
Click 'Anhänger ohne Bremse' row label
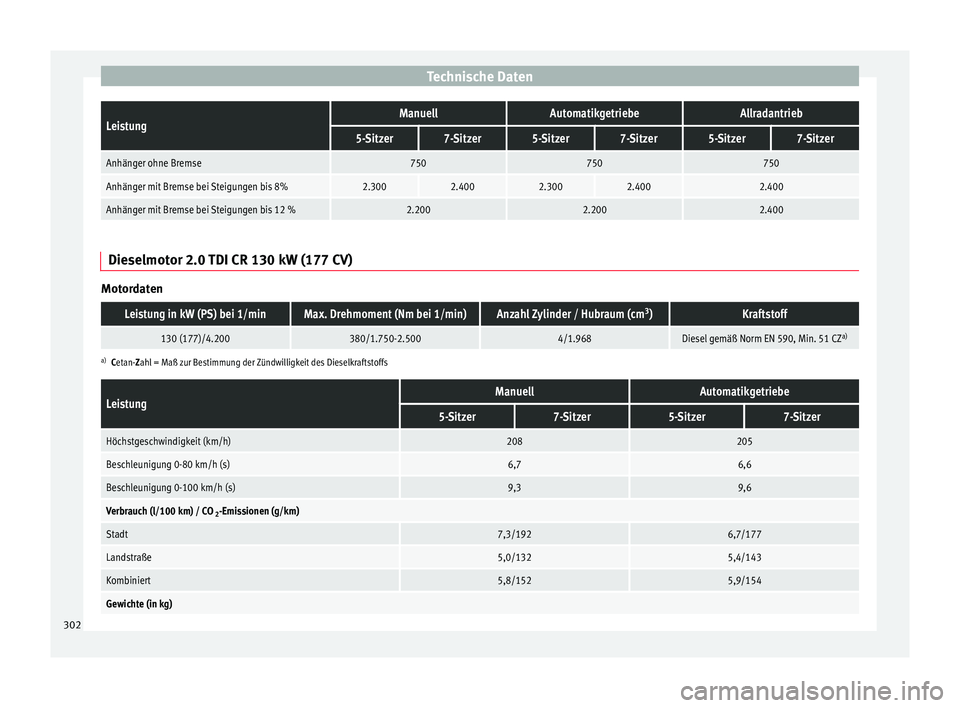154,163
